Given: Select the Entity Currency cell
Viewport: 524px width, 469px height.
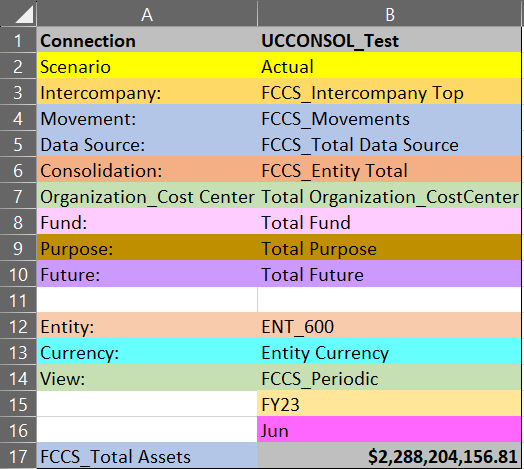Looking at the screenshot, I should 389,352.
